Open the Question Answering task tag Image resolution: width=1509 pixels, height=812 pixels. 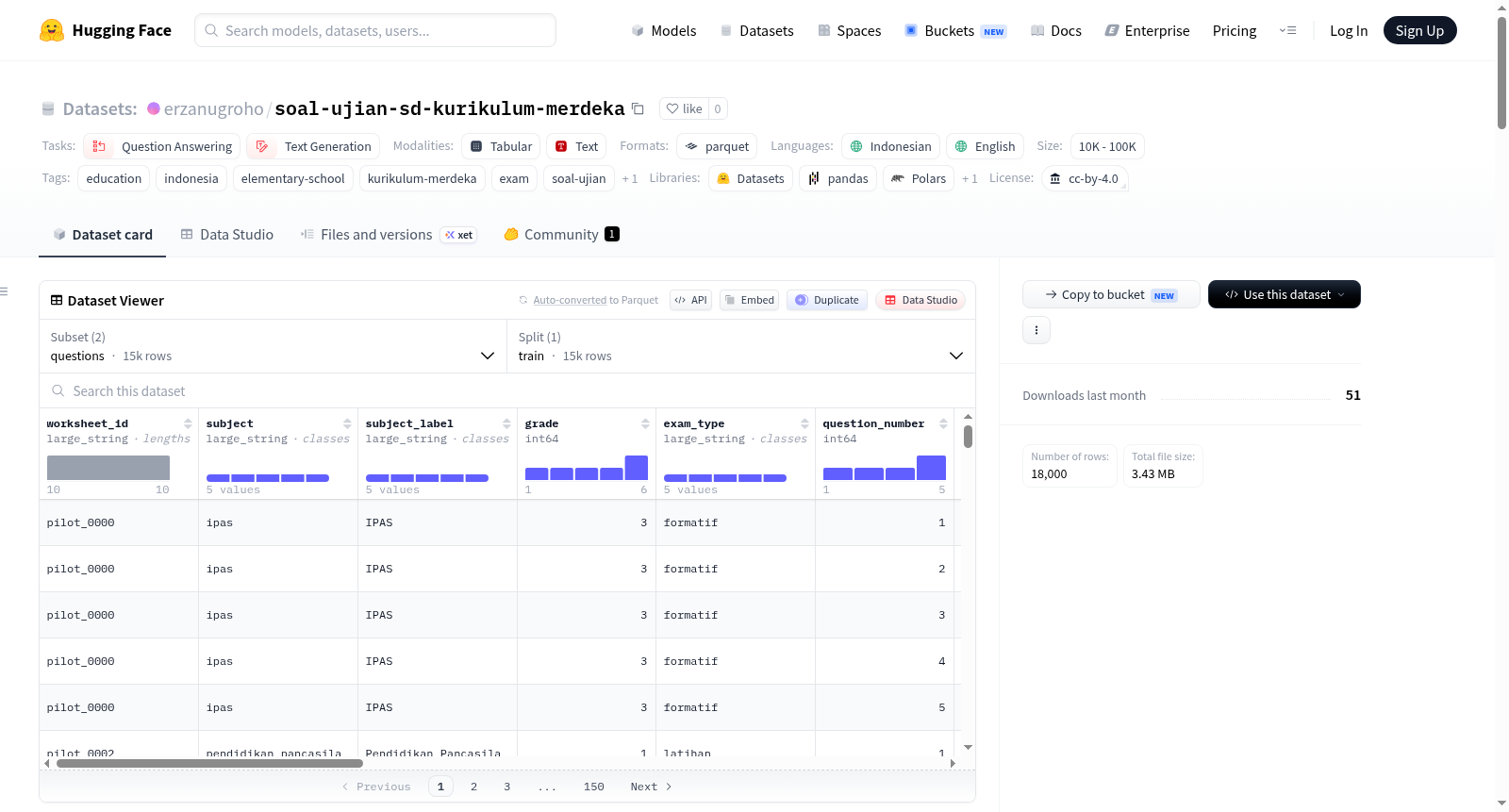click(162, 146)
